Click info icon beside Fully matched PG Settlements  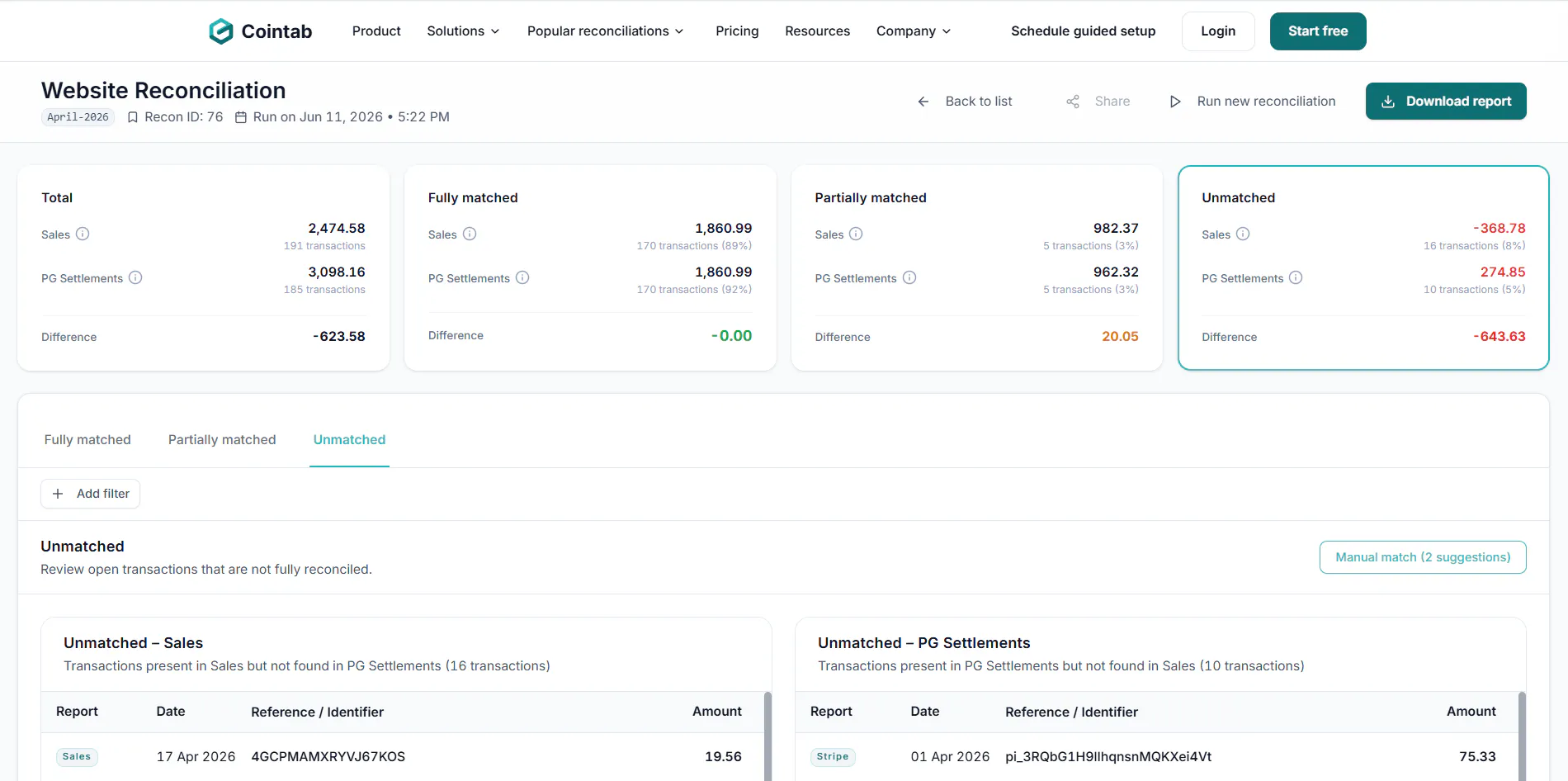tap(522, 277)
